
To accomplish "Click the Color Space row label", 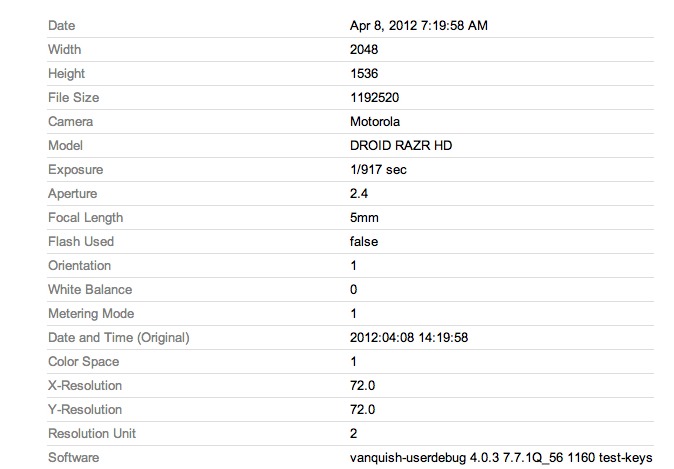I will 85,361.
